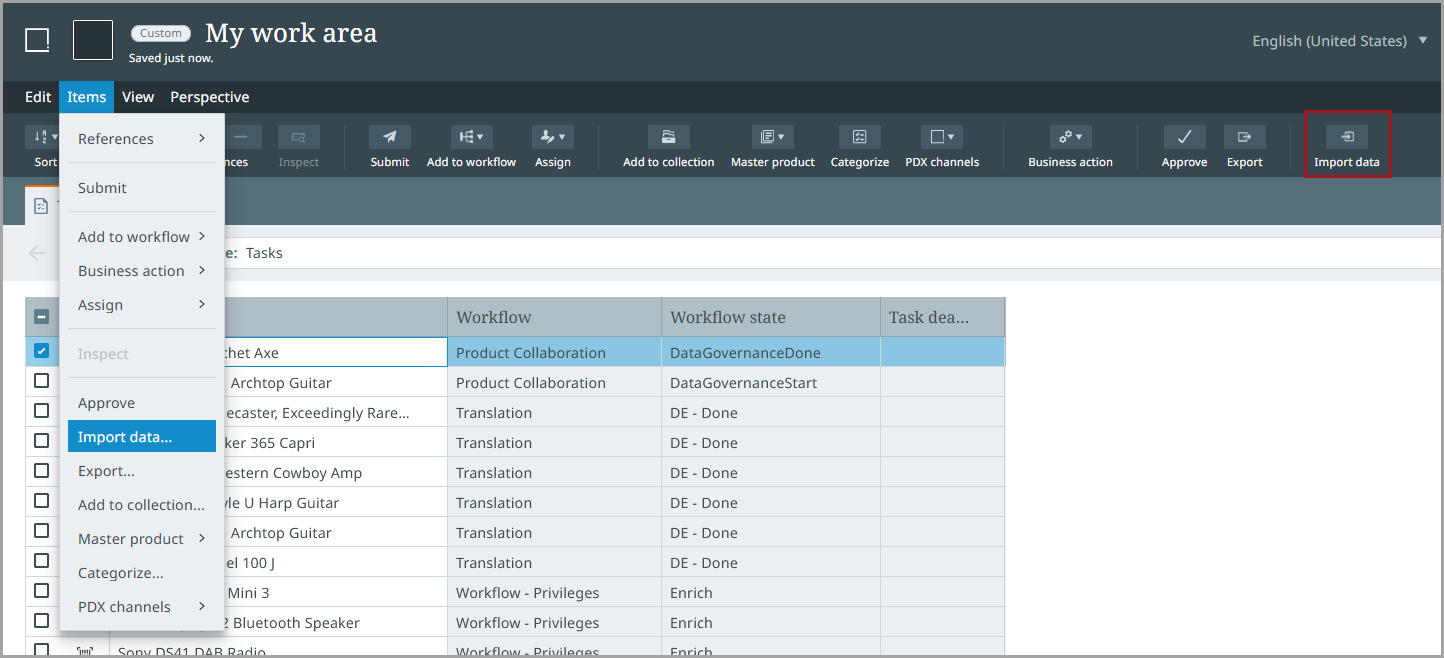The image size is (1444, 658).
Task: Open the Business action toolbar icon
Action: [1070, 138]
